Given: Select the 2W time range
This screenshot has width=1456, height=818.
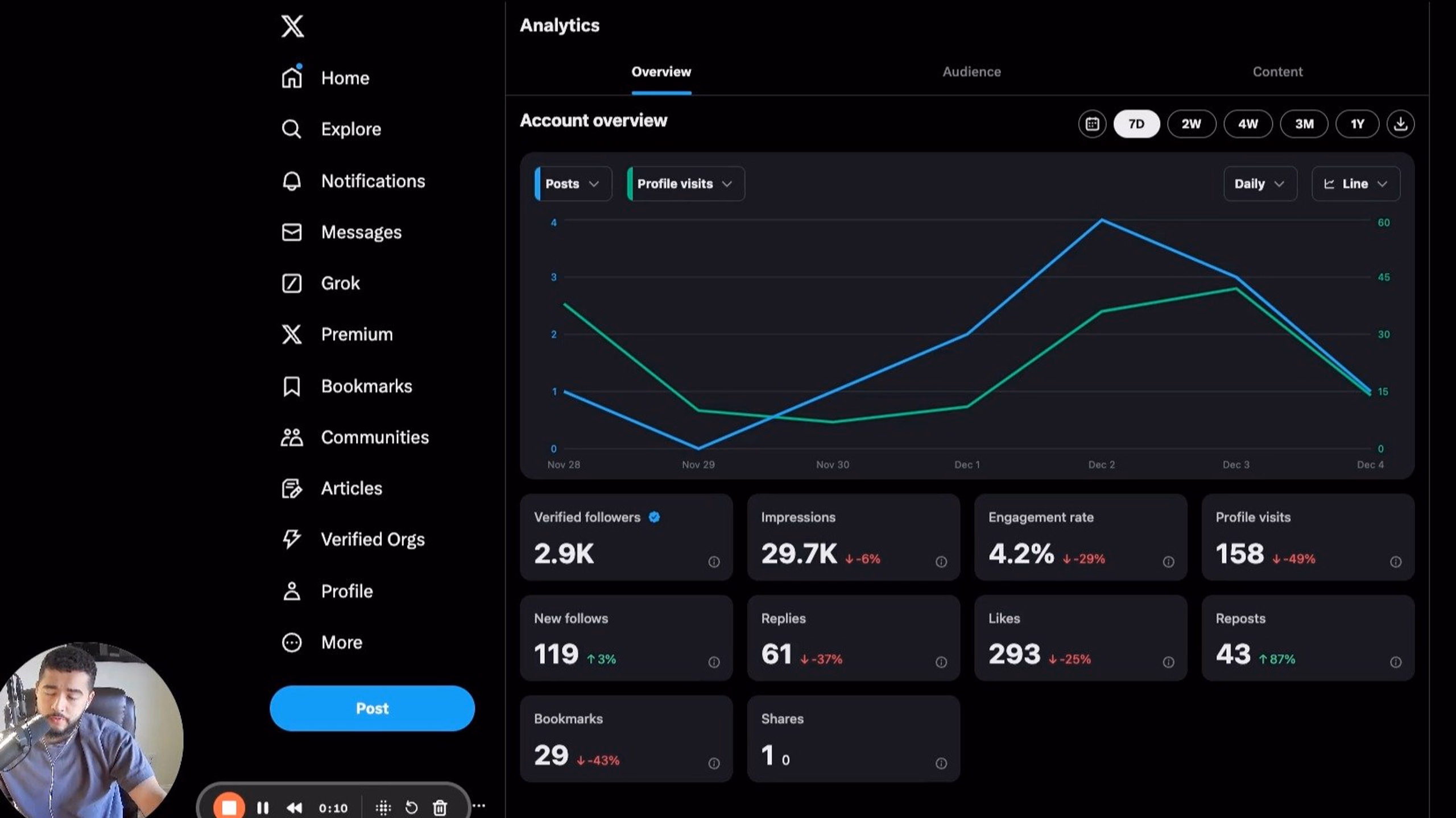Looking at the screenshot, I should [1192, 124].
